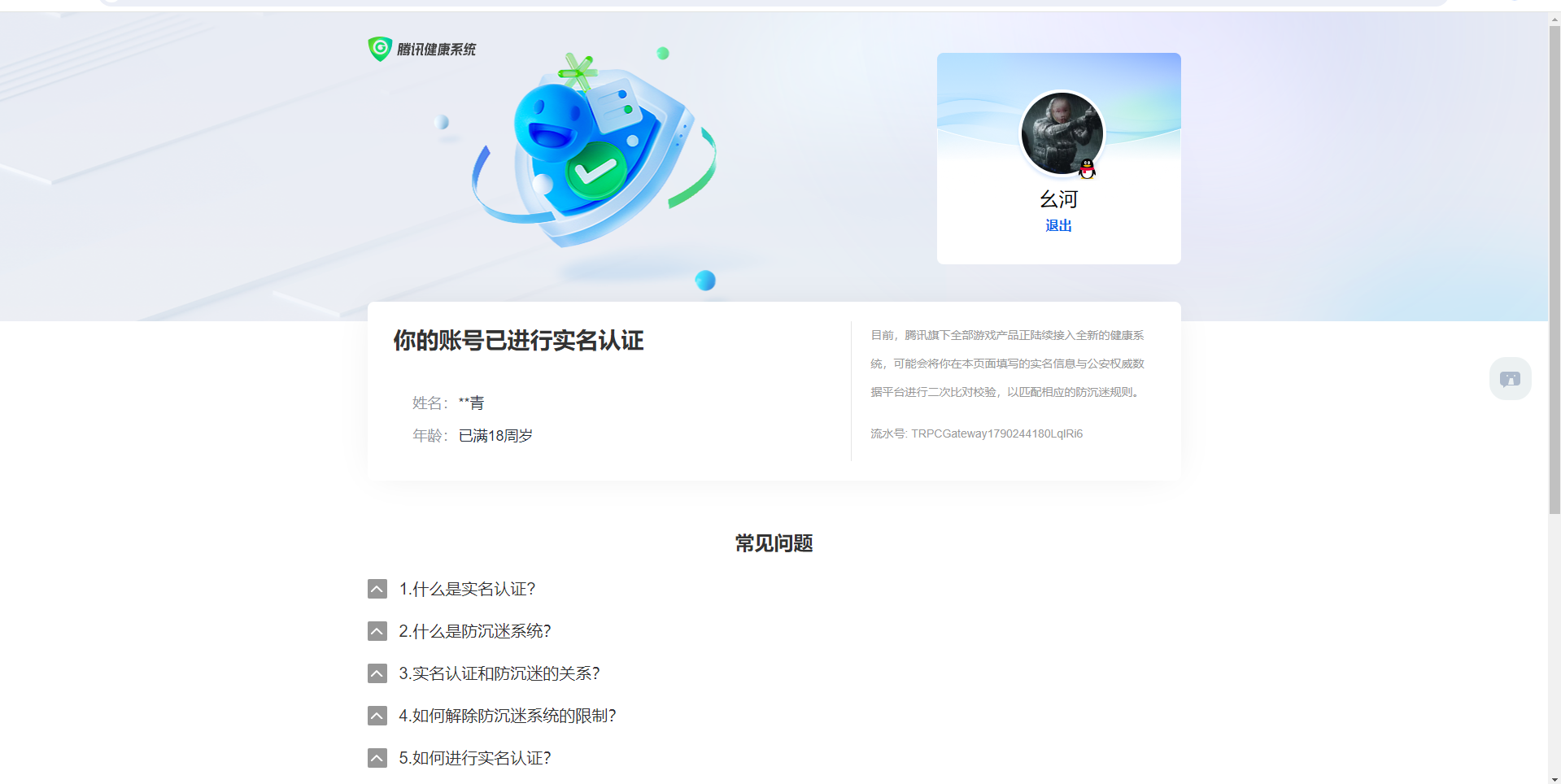Click the shield mascot illustration
Screen dimensions: 1561x784
click(x=594, y=150)
